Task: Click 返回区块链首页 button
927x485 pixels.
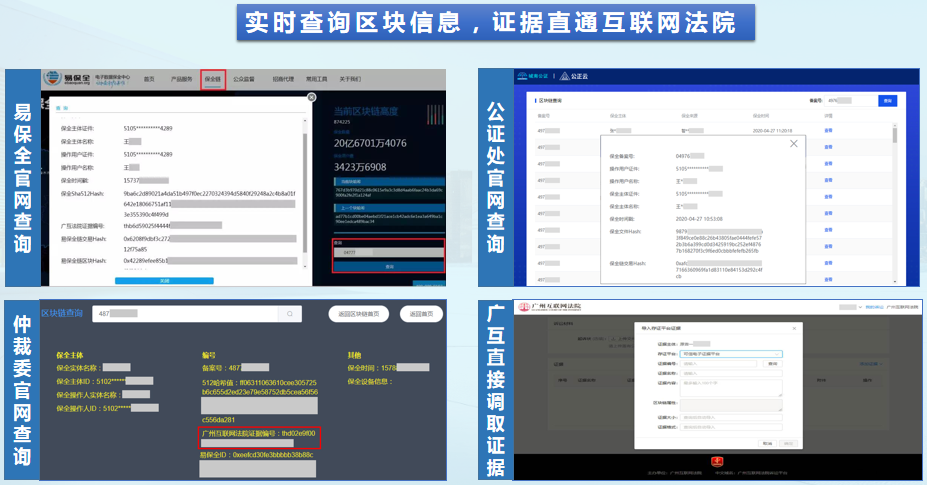Action: [358, 314]
